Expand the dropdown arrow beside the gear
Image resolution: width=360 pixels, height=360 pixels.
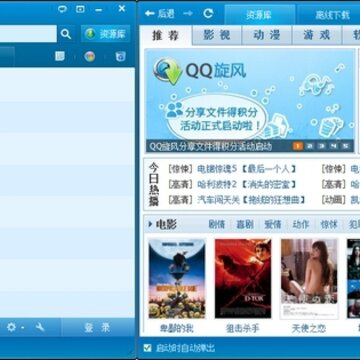pos(22,328)
